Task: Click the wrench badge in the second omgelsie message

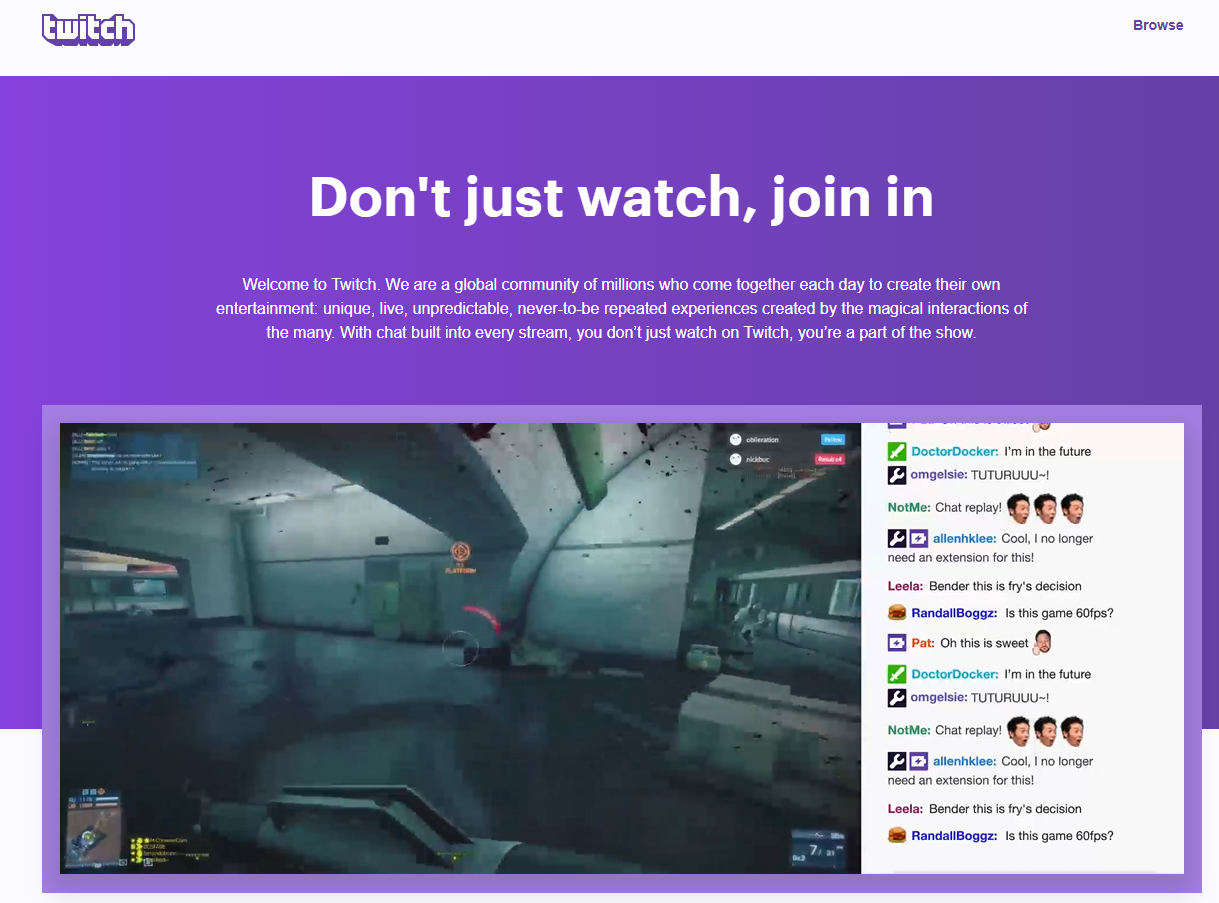Action: coord(896,698)
